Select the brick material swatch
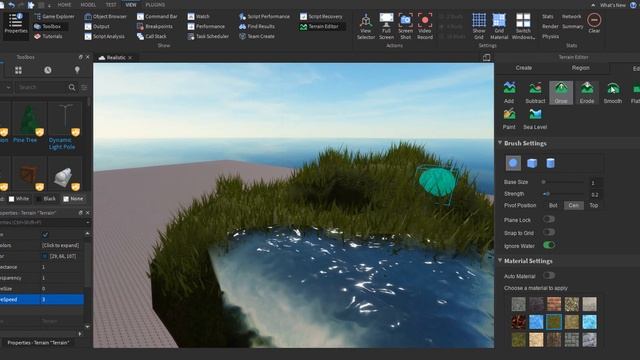This screenshot has width=640, height=360. tap(554, 304)
